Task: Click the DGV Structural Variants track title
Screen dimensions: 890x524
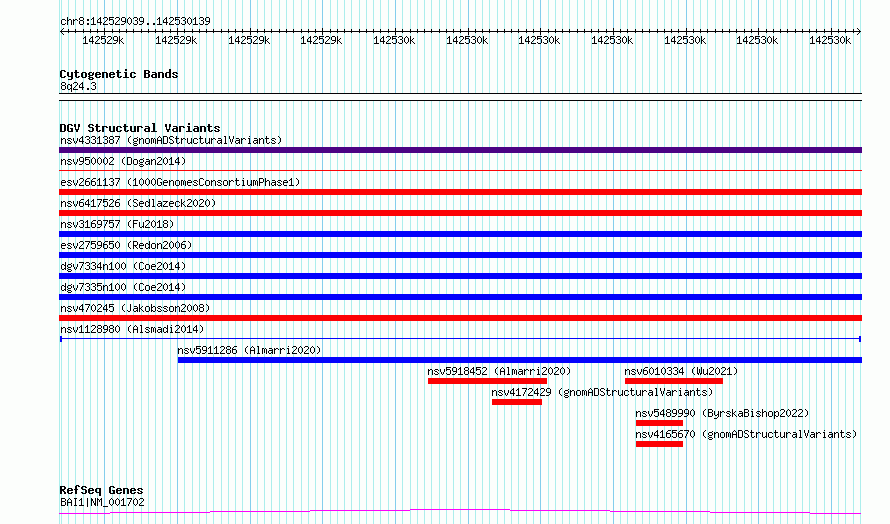Action: [140, 128]
